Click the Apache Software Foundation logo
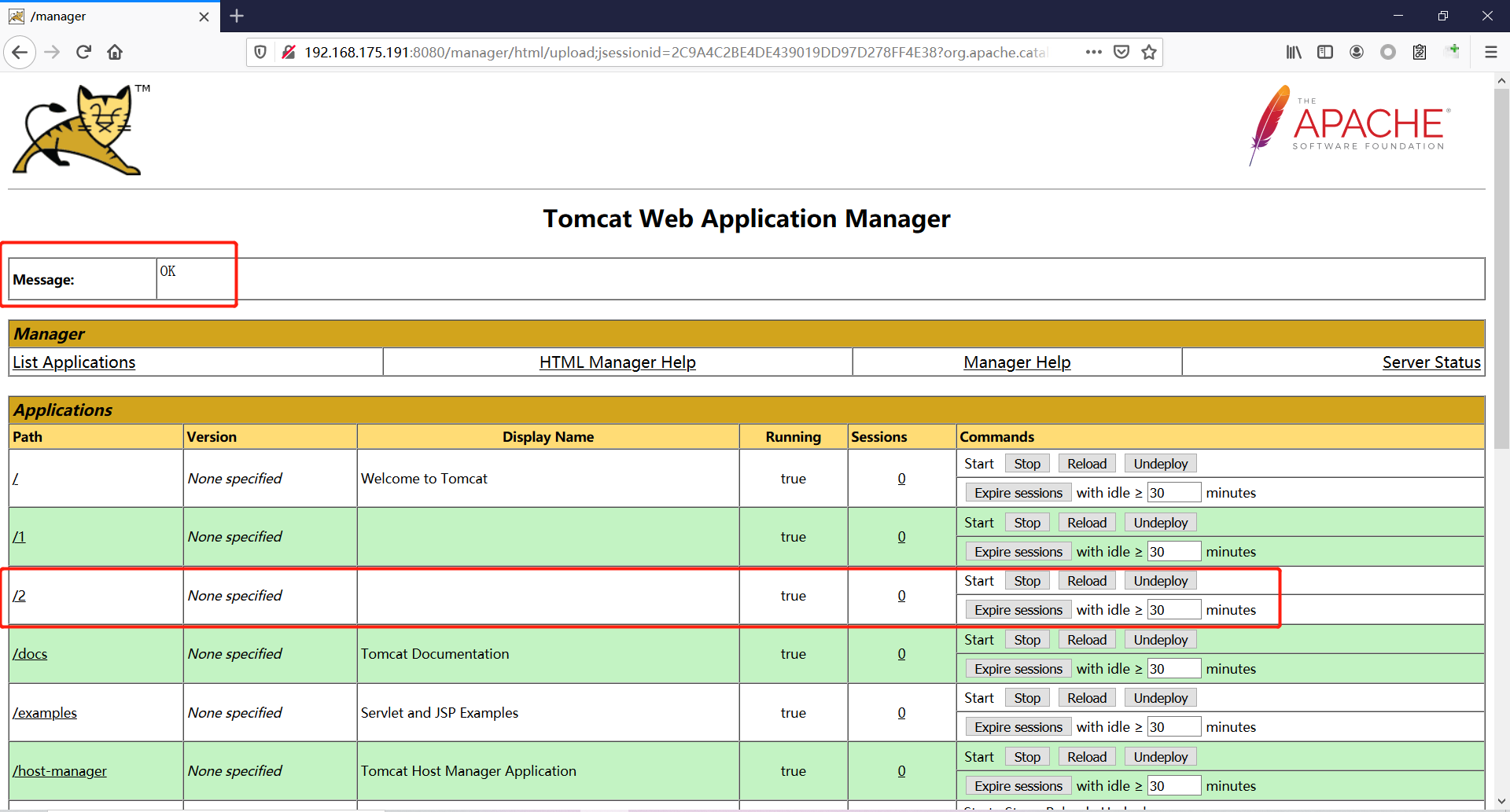The image size is (1510, 812). coord(1350,126)
